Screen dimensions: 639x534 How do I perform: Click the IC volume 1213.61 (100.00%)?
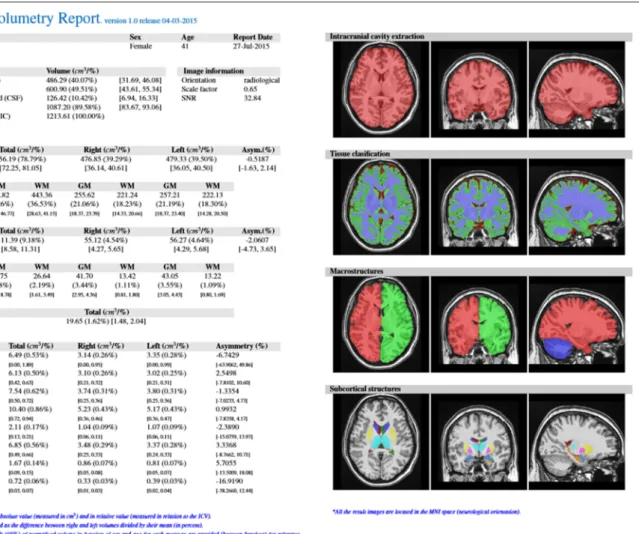(75, 116)
